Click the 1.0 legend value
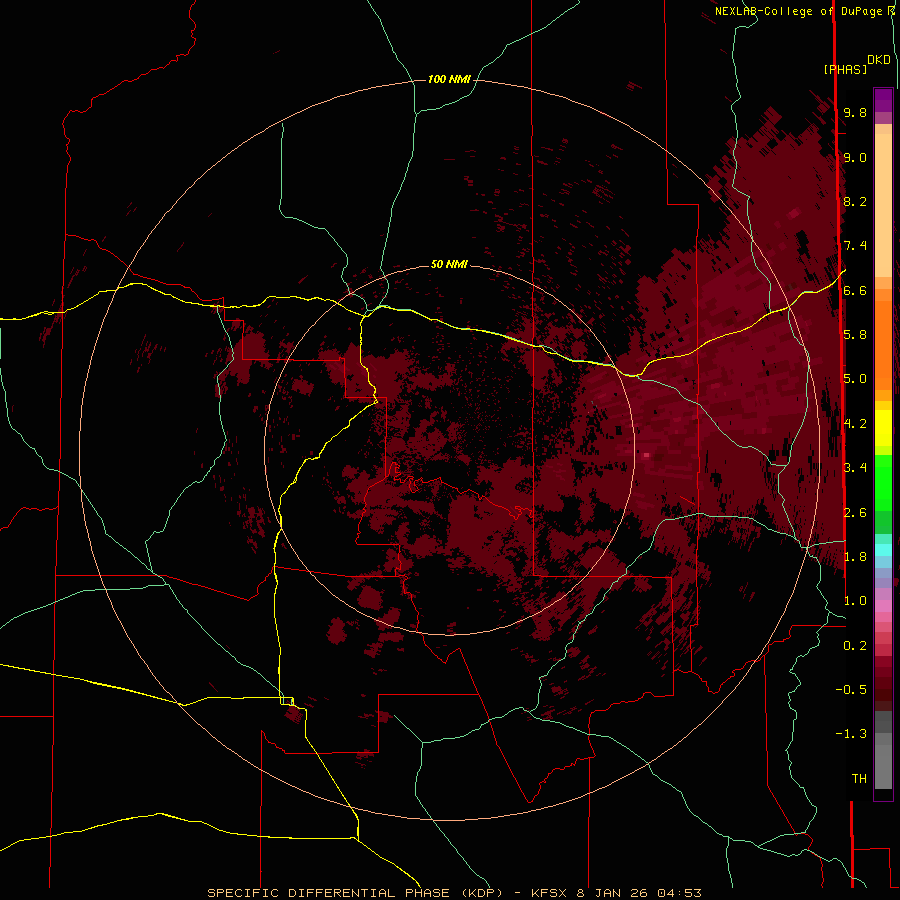 [855, 600]
